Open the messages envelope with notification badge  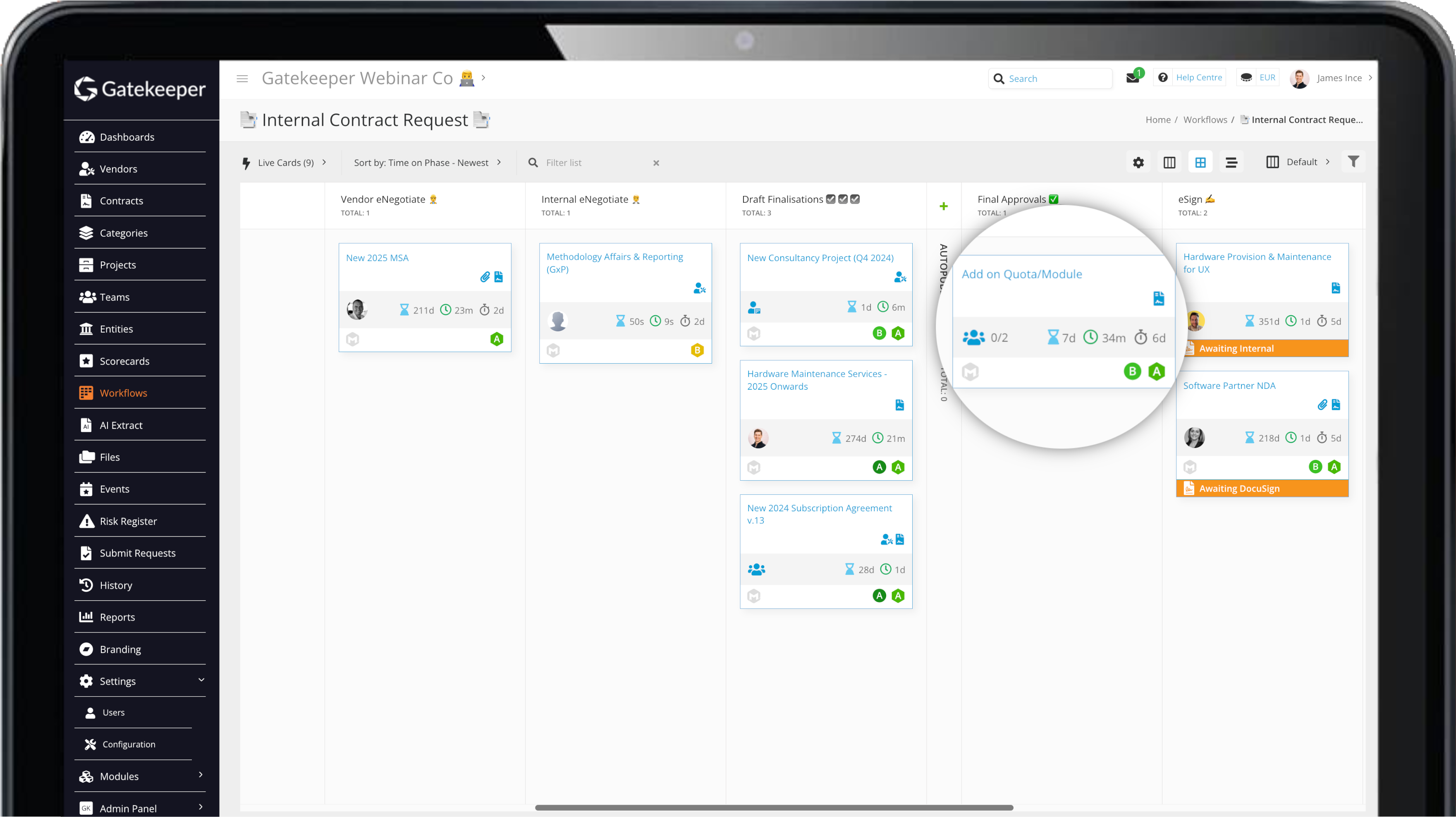[x=1133, y=78]
